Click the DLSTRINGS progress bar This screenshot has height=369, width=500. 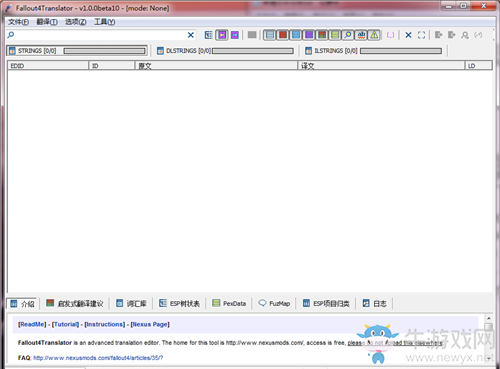coord(253,51)
